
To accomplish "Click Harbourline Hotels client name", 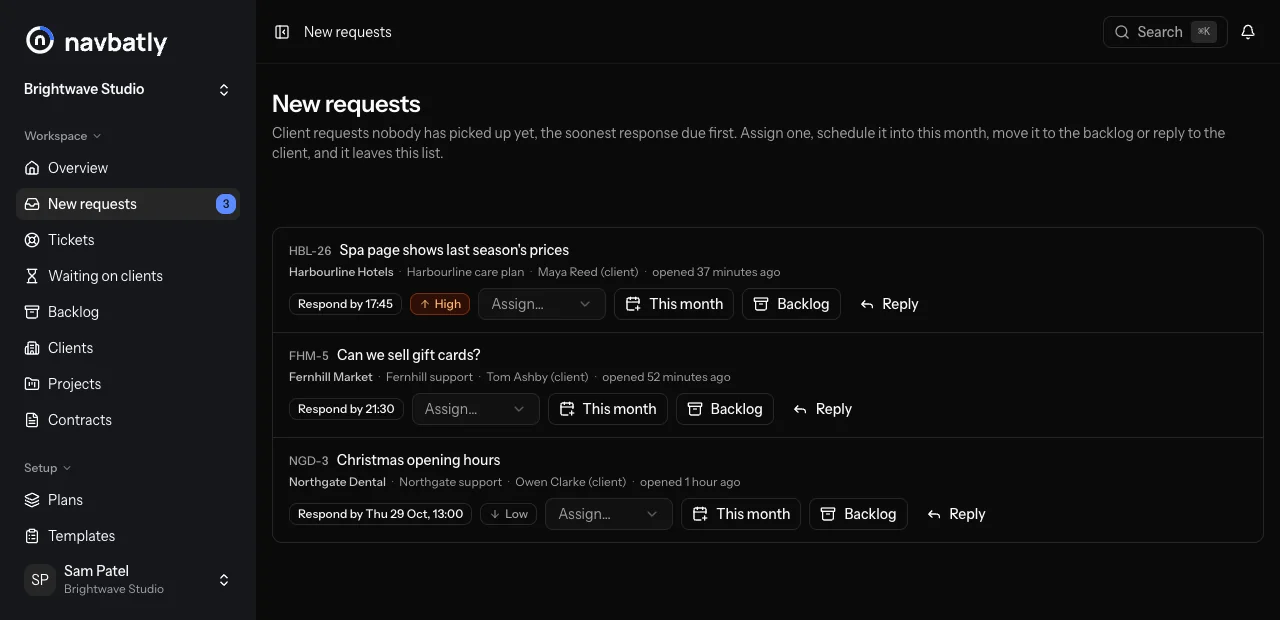I will (341, 272).
